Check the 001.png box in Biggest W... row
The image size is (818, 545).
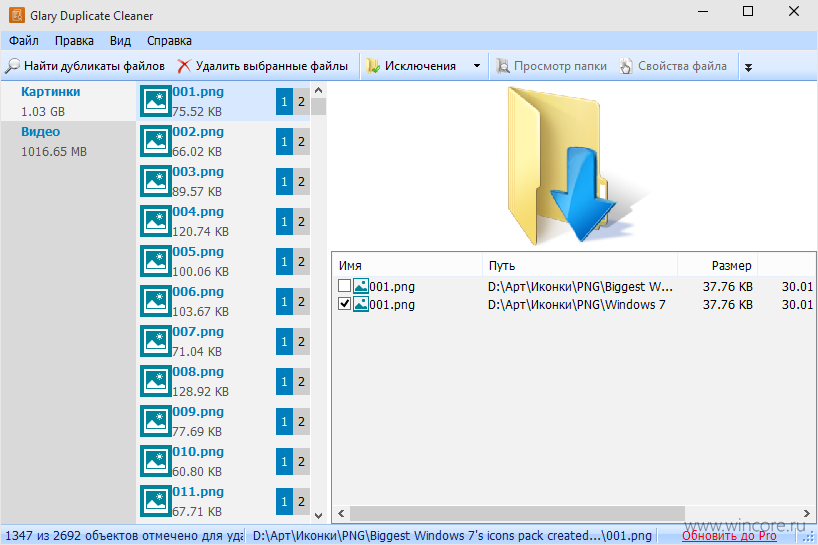(x=344, y=286)
